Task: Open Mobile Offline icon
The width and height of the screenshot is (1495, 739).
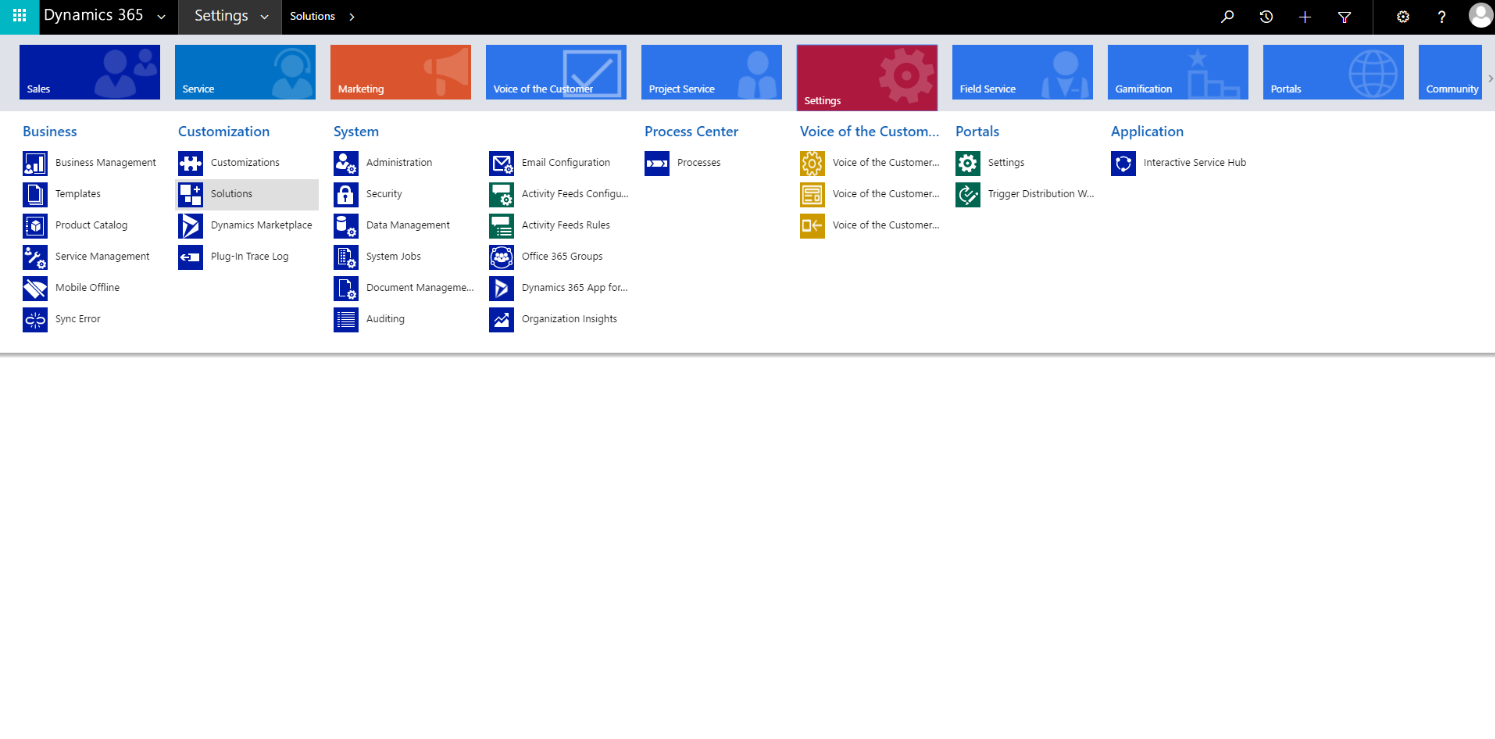Action: pyautogui.click(x=35, y=288)
